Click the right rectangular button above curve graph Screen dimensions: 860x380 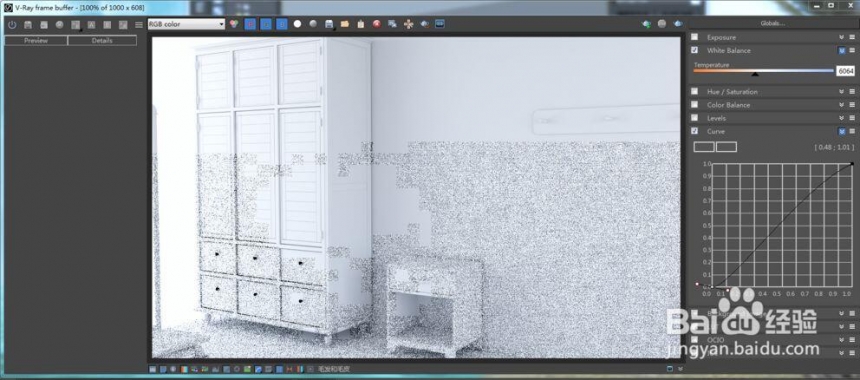point(727,147)
